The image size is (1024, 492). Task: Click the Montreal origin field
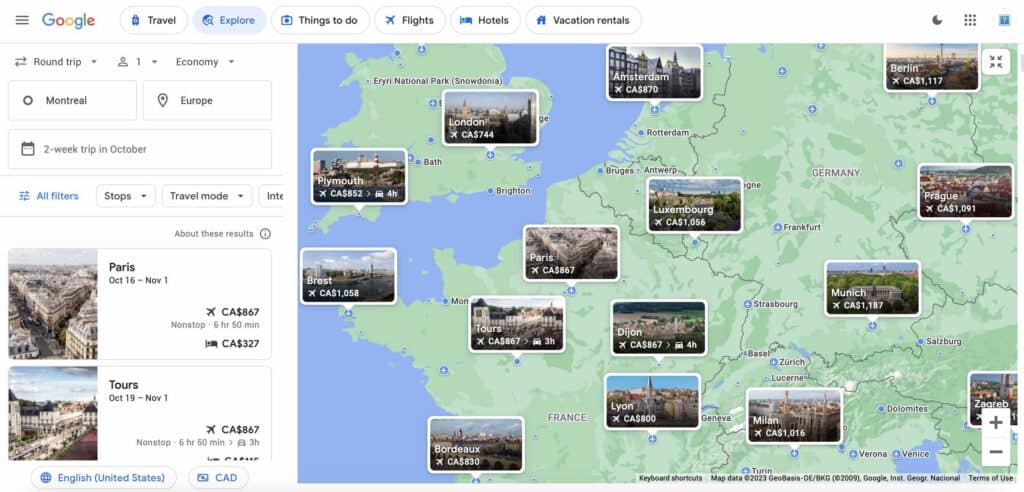72,101
